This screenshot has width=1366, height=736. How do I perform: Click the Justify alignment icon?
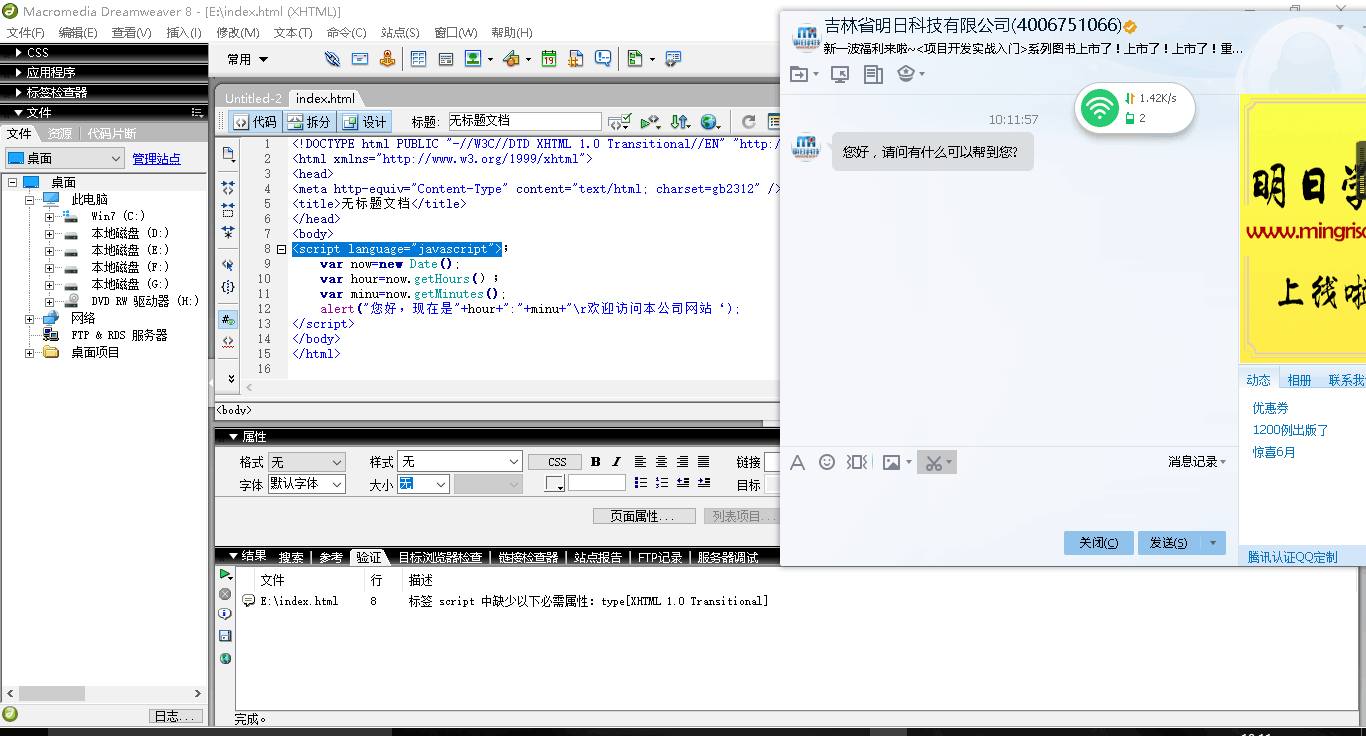tap(704, 462)
